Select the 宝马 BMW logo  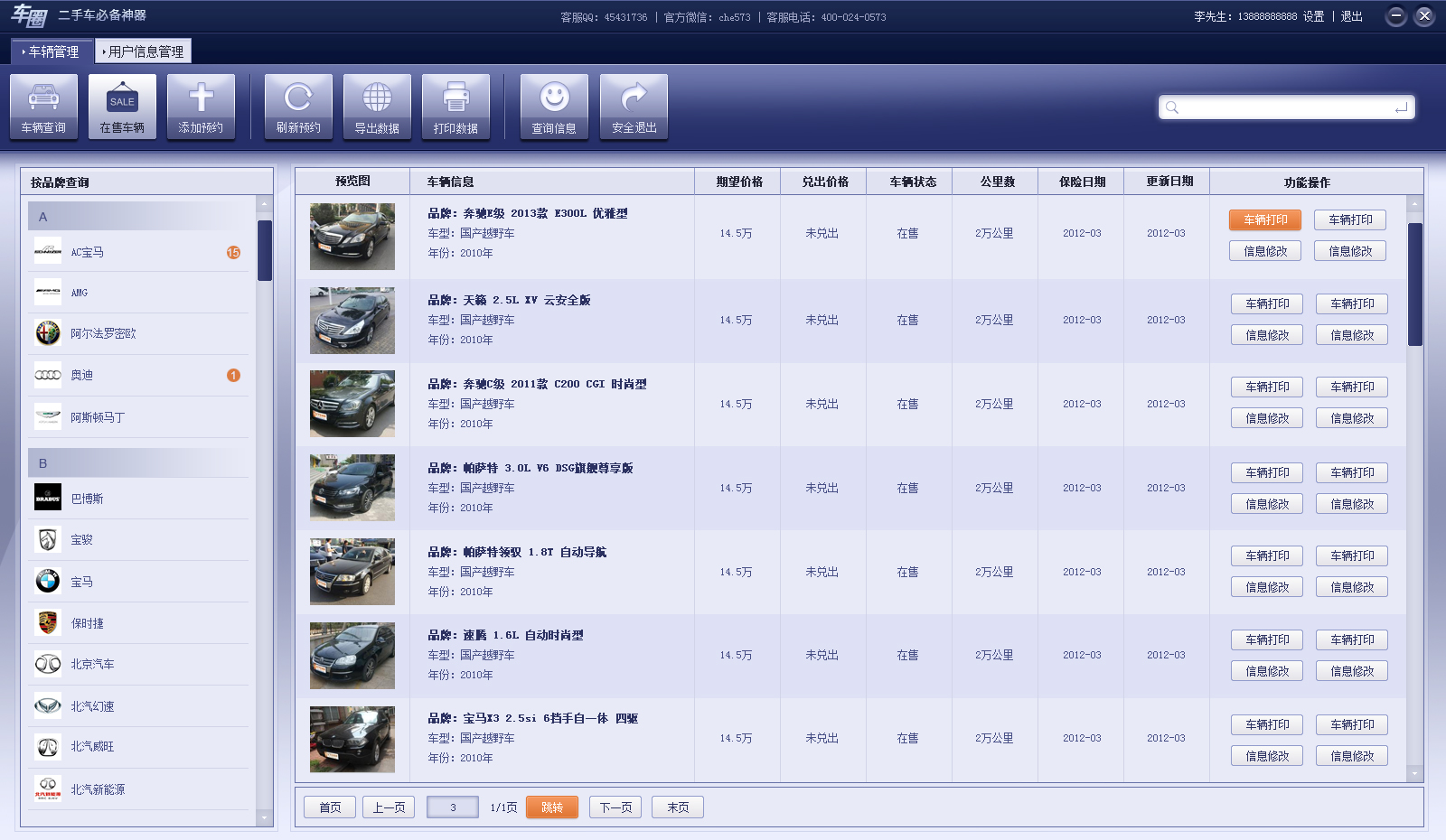[48, 581]
